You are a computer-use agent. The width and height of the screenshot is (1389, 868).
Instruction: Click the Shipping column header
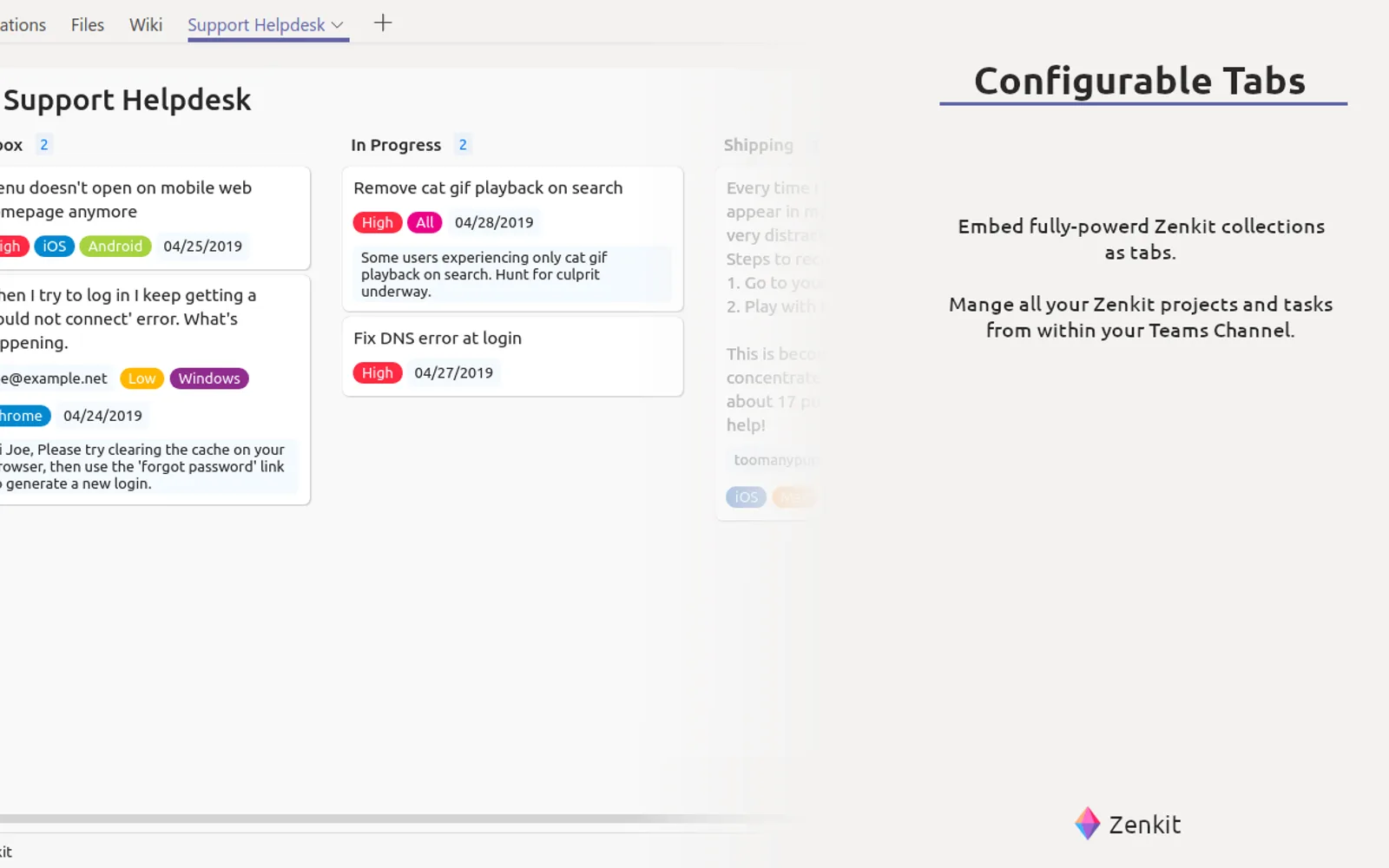(759, 145)
